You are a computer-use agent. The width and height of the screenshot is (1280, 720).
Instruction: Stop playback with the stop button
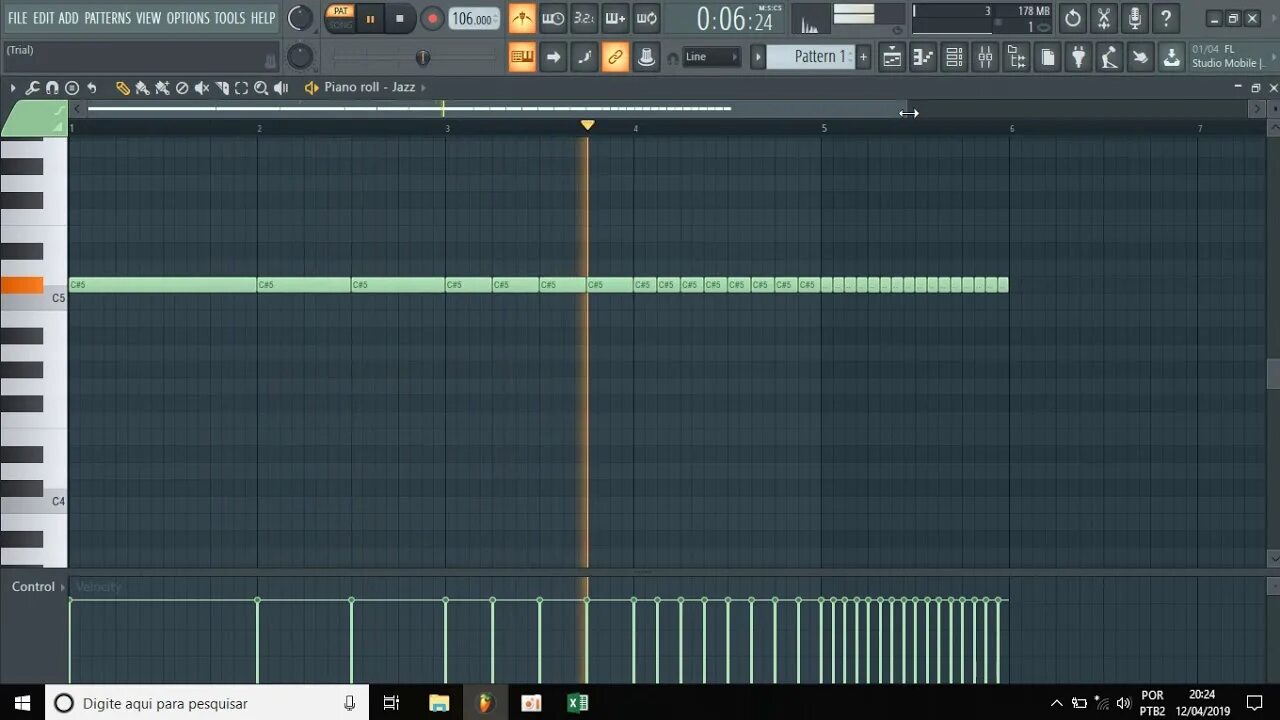(x=400, y=18)
